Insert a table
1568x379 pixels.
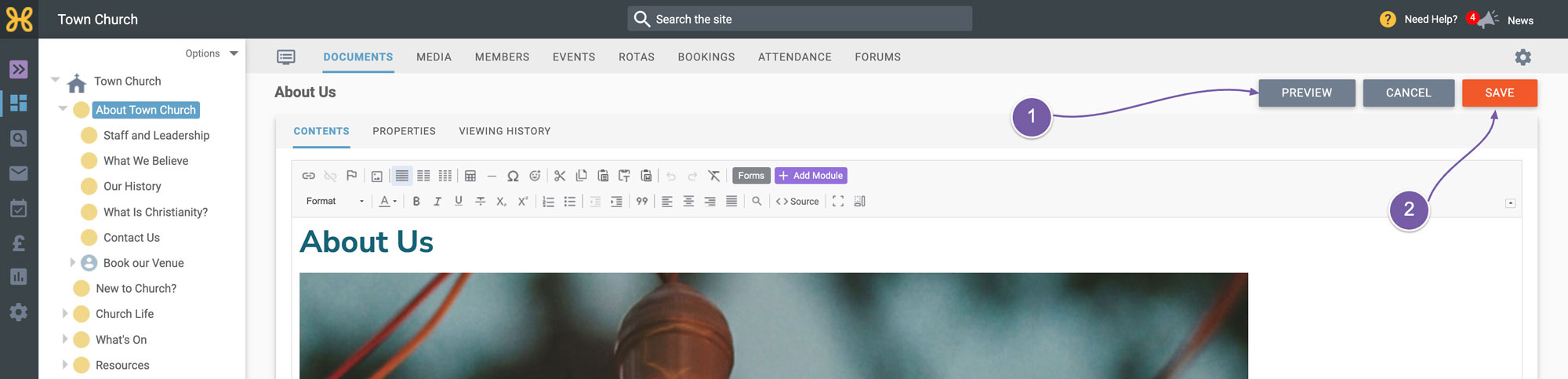pos(470,176)
